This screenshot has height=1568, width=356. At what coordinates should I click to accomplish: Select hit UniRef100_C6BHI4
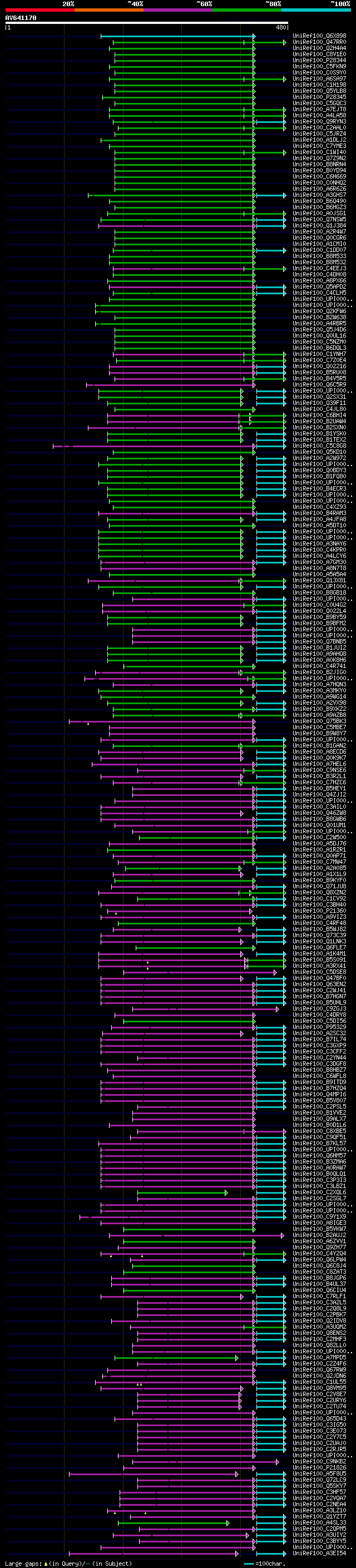(319, 415)
